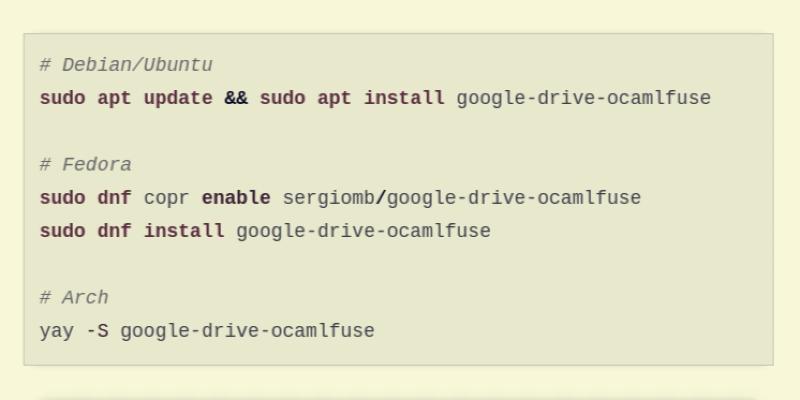Screen dimensions: 800x400
Task: Click the package name after "sergiomb/"
Action: point(514,198)
